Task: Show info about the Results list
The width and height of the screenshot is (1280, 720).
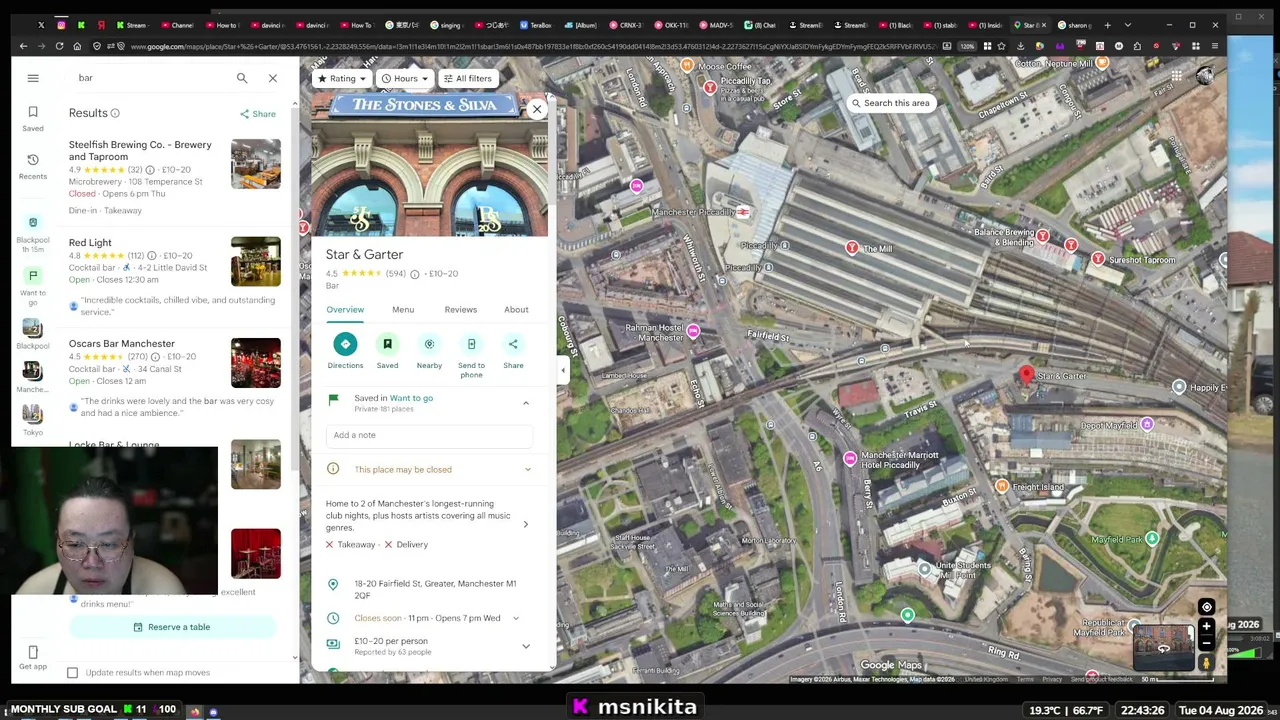Action: tap(115, 114)
